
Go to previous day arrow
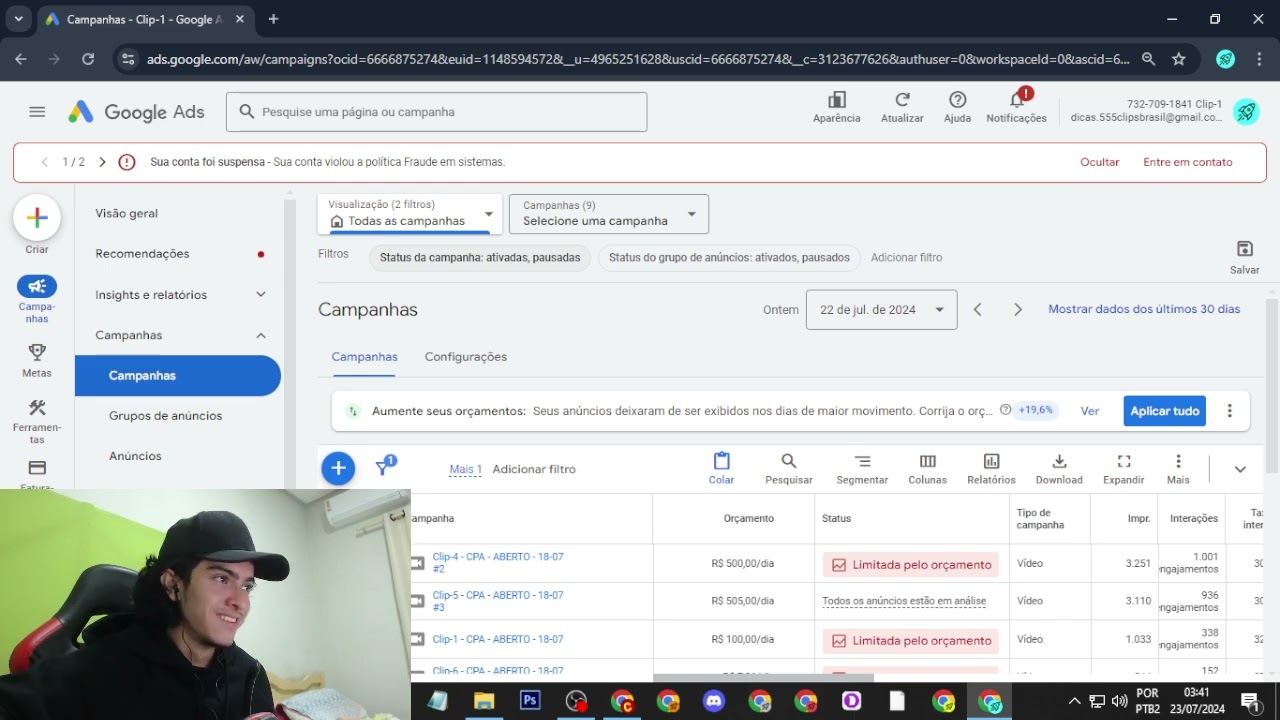tap(978, 310)
